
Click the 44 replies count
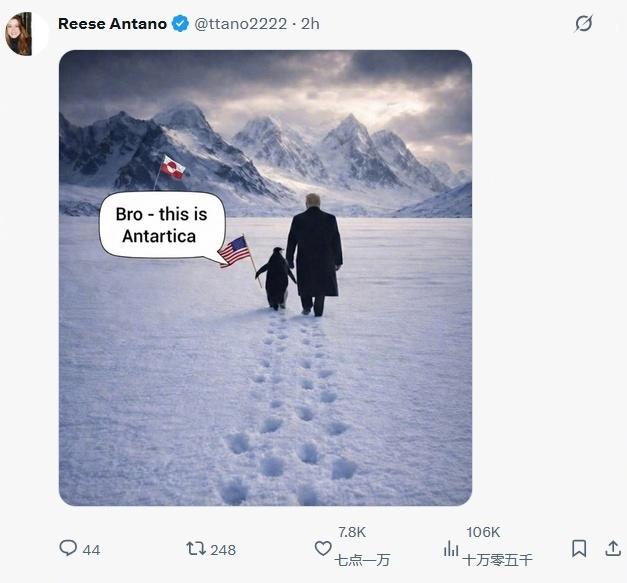[91, 550]
